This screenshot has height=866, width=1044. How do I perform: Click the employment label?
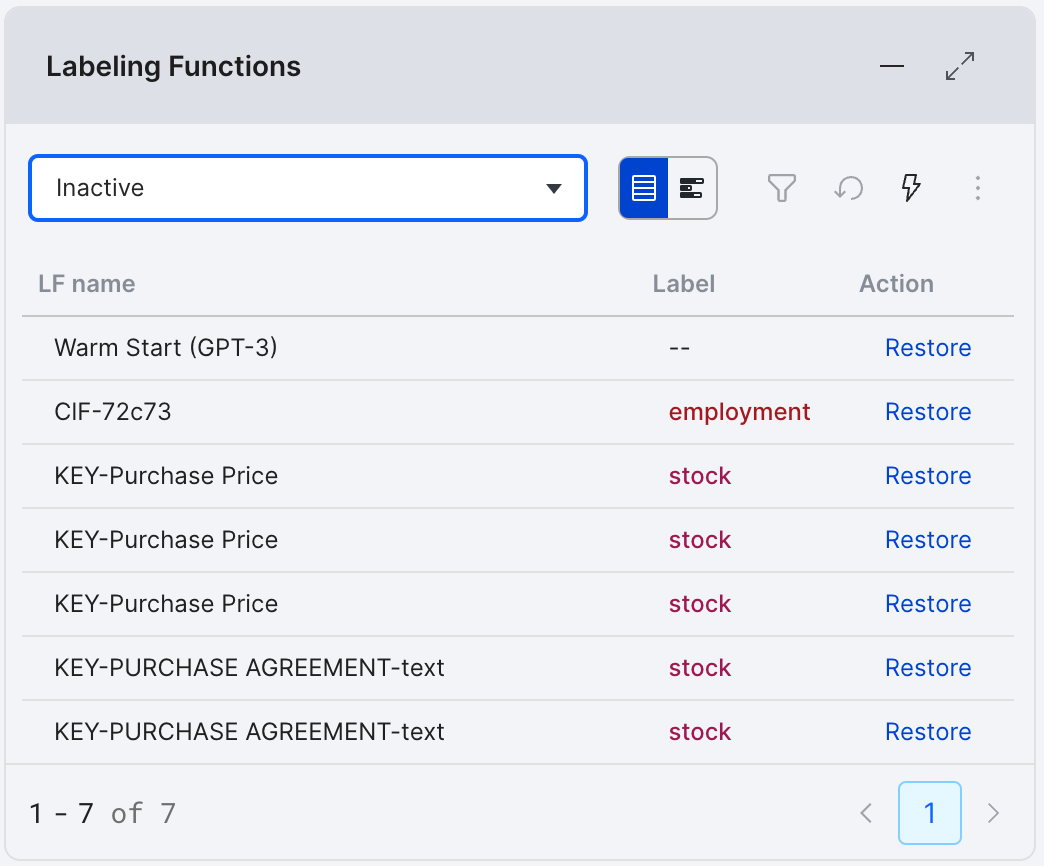coord(739,412)
